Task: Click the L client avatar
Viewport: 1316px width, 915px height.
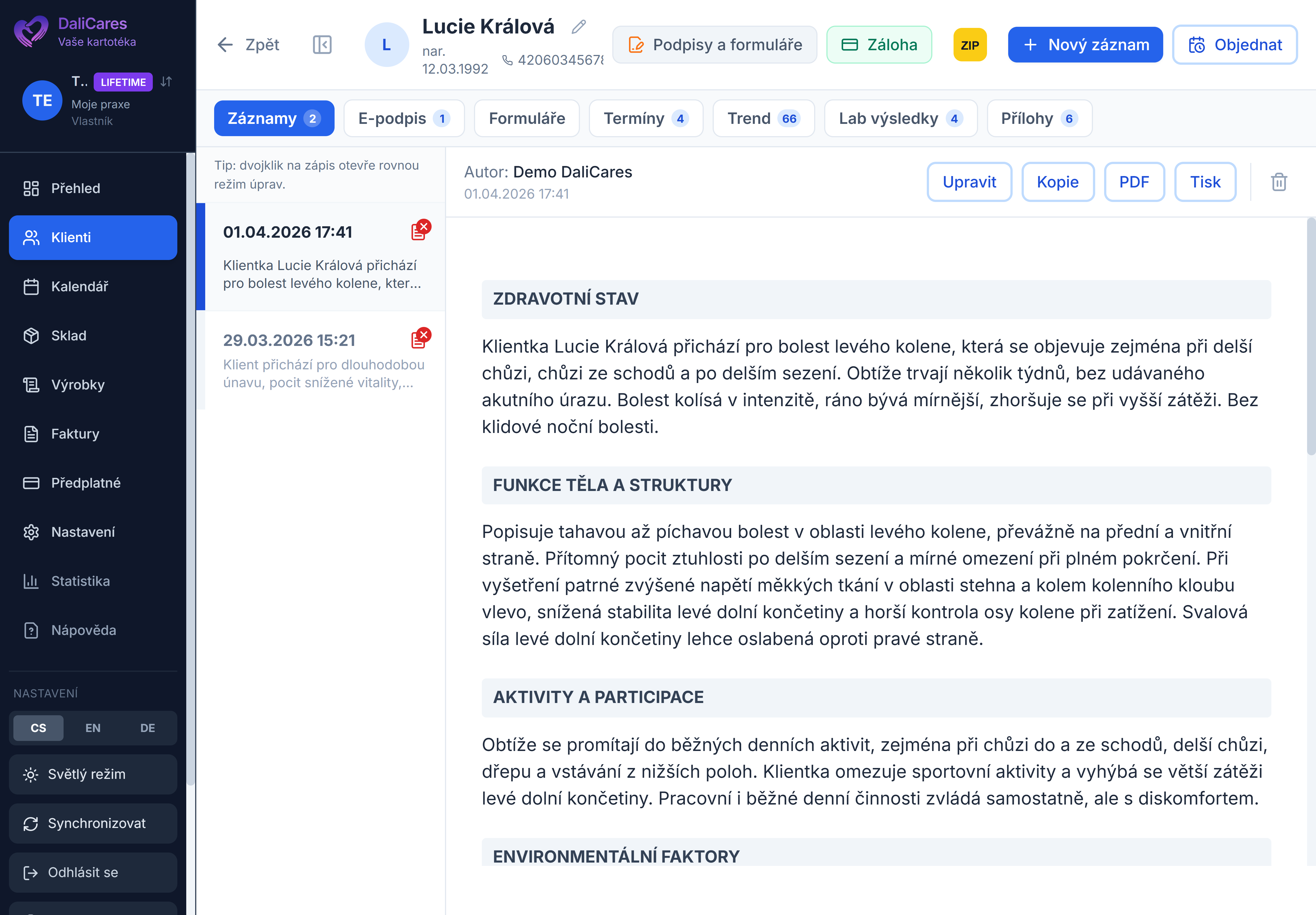Action: (x=387, y=45)
